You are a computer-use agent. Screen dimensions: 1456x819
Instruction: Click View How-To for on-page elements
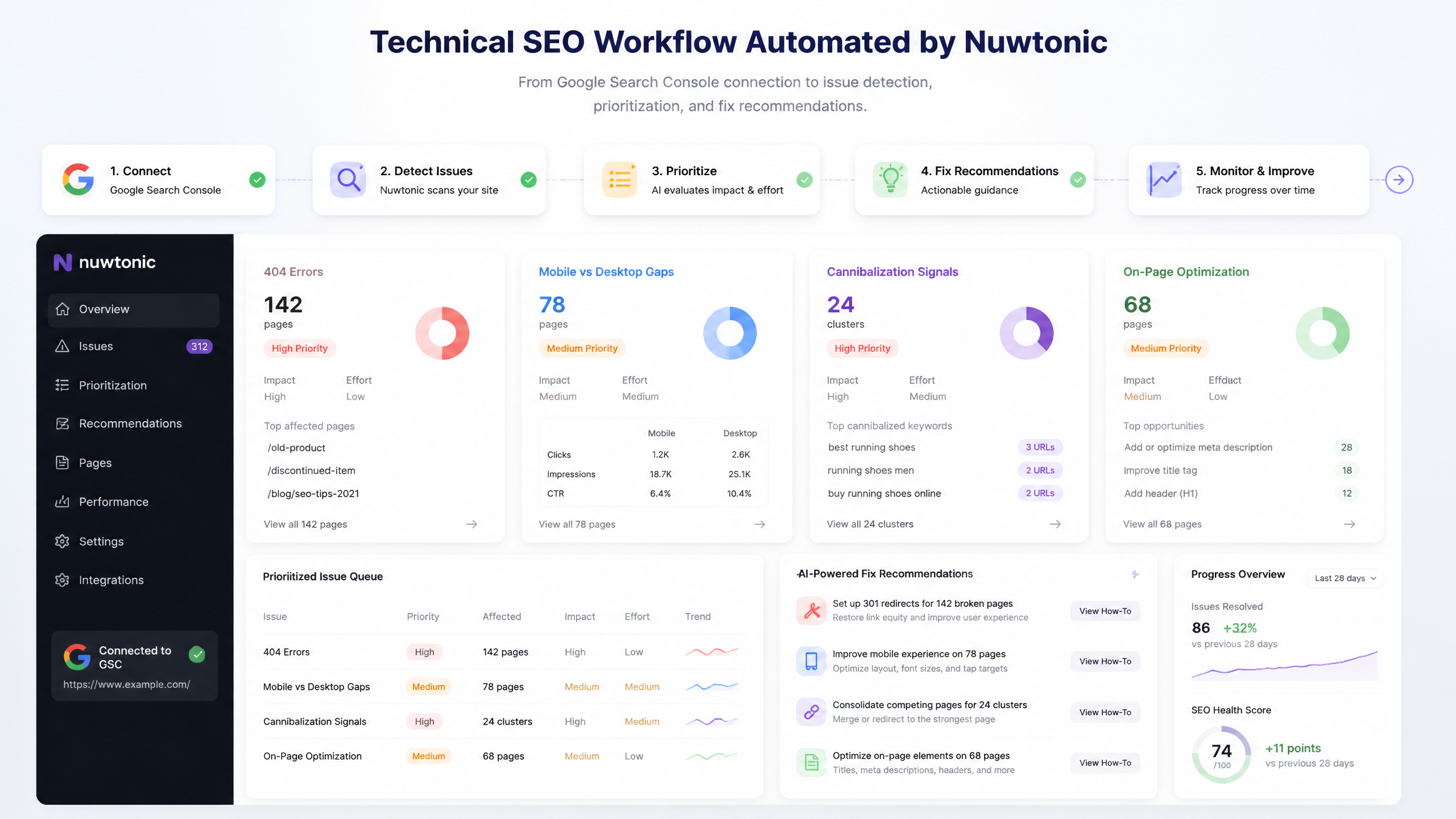click(x=1105, y=763)
